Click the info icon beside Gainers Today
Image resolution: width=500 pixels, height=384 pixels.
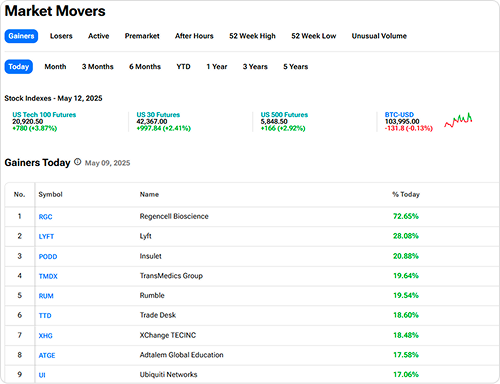pos(77,162)
